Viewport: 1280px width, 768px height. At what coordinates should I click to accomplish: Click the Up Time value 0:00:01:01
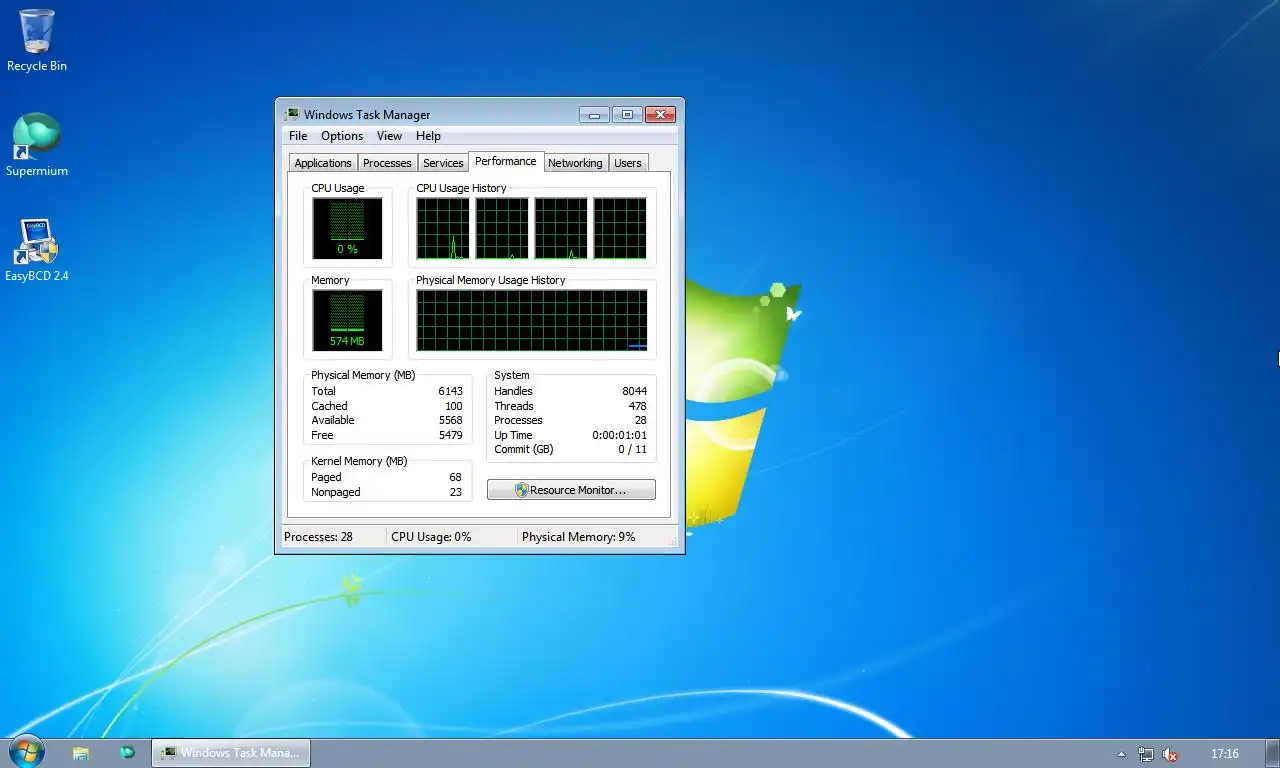click(x=619, y=435)
